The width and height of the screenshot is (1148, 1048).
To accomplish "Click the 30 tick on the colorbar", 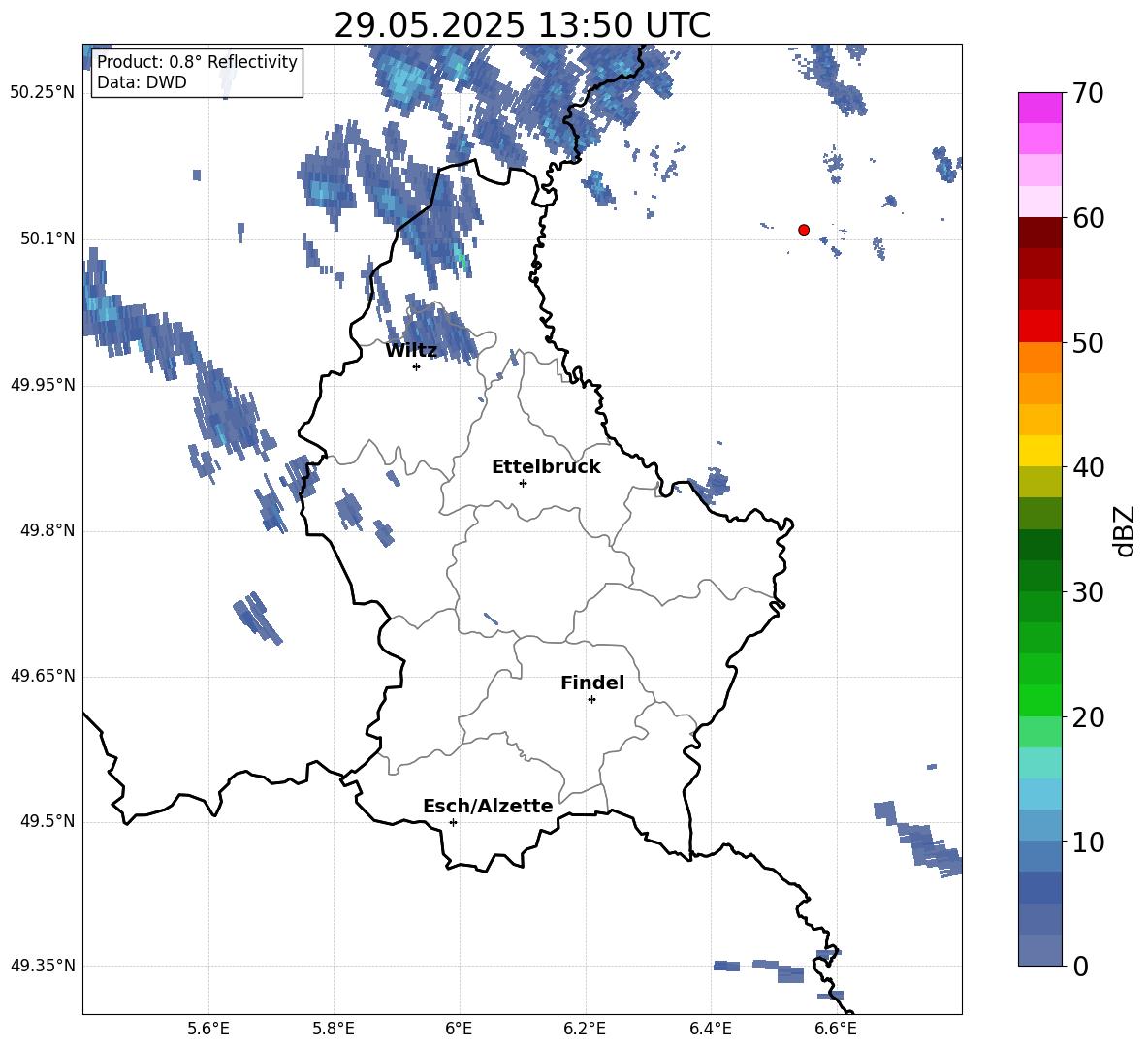I will click(1087, 592).
